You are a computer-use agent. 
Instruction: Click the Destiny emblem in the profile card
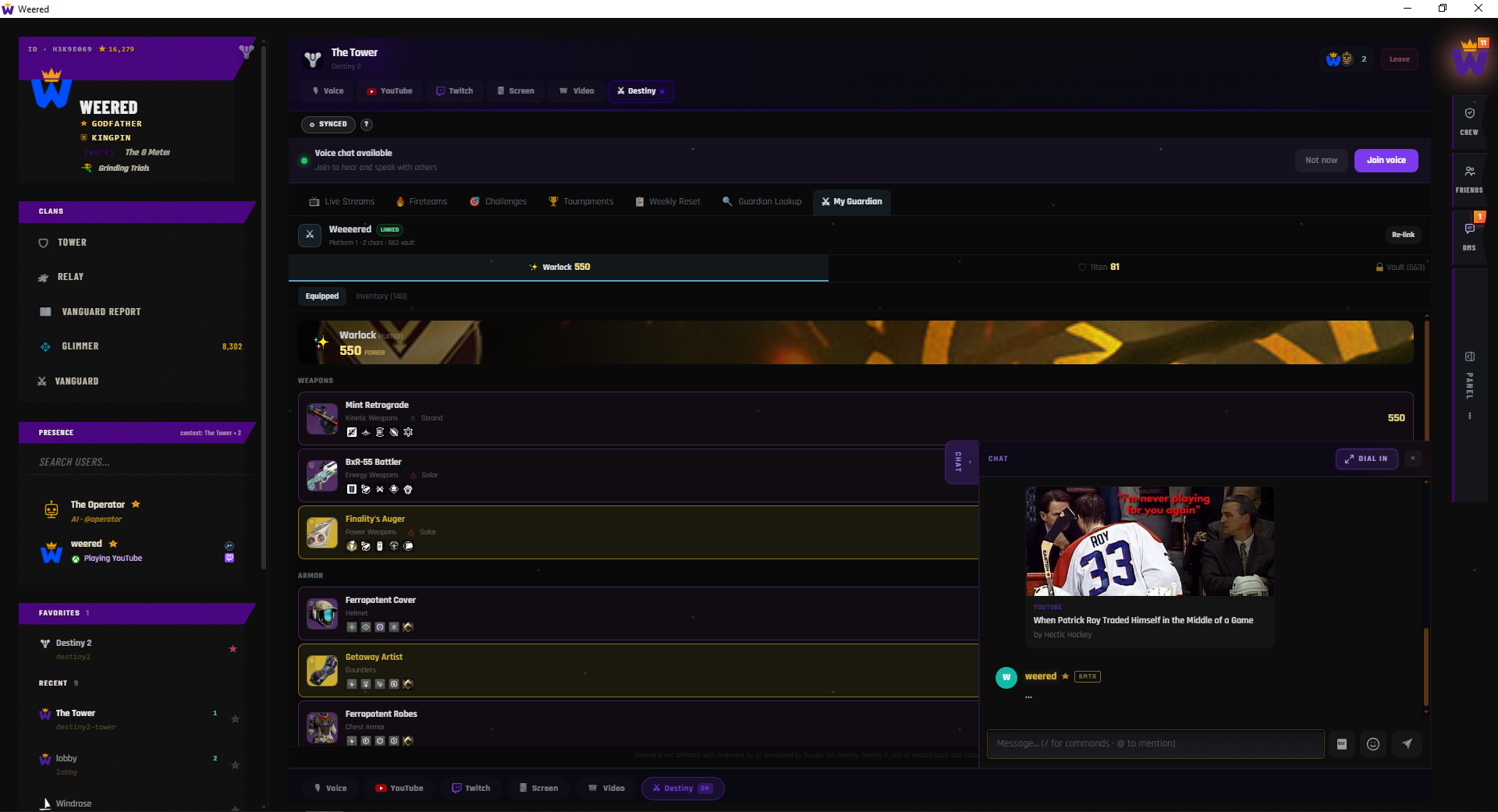pyautogui.click(x=246, y=51)
